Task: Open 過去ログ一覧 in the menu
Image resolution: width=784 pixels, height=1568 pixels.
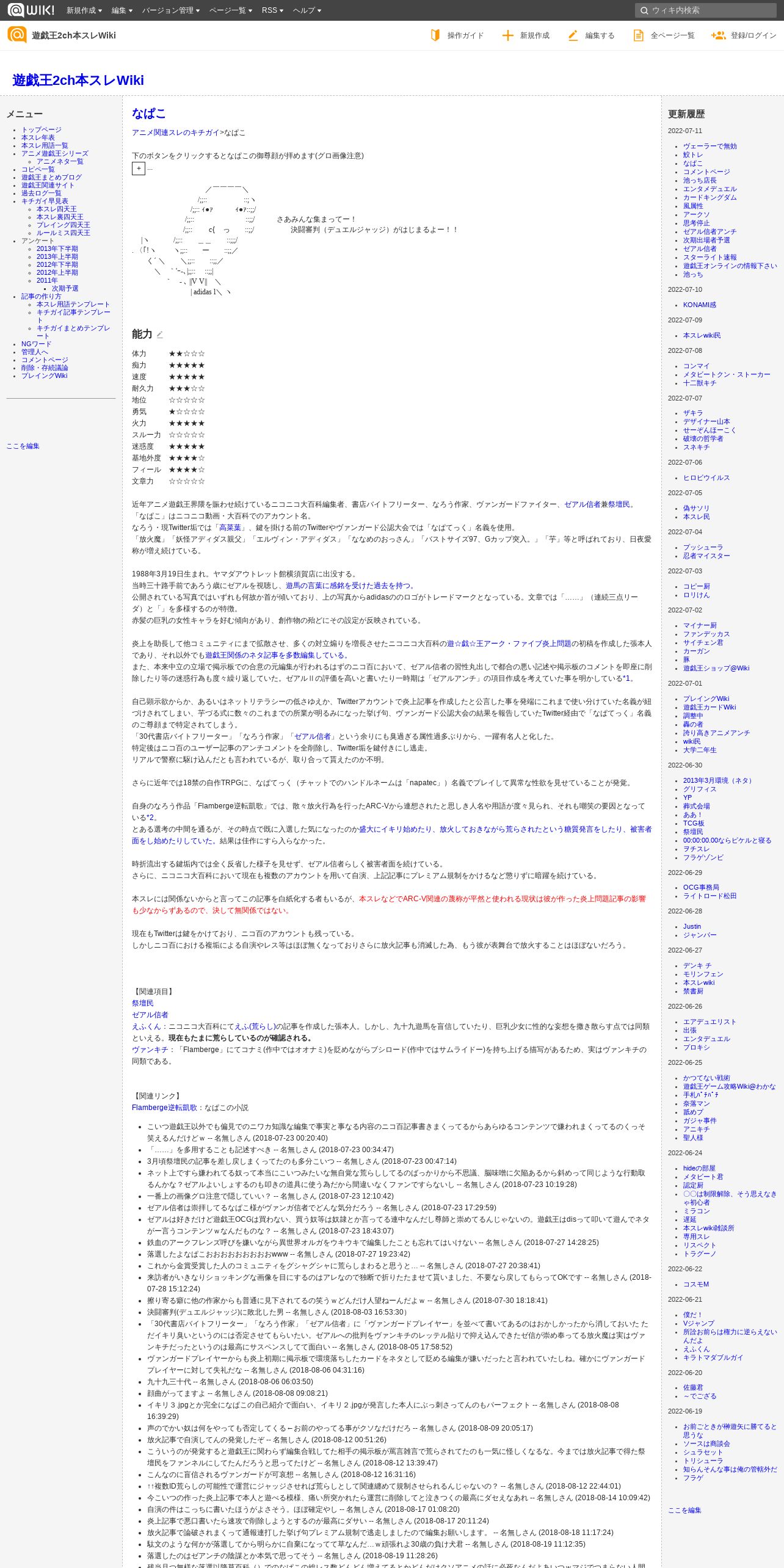Action: [42, 194]
